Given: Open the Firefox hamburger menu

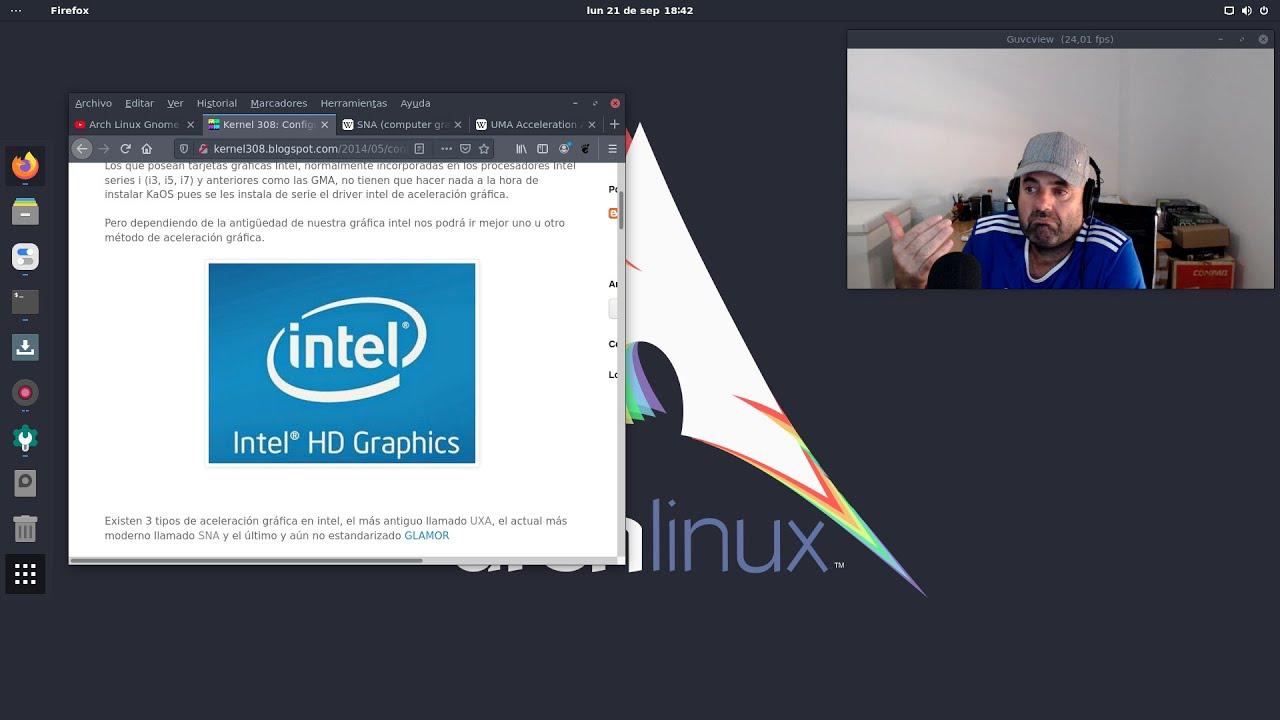Looking at the screenshot, I should (x=611, y=148).
